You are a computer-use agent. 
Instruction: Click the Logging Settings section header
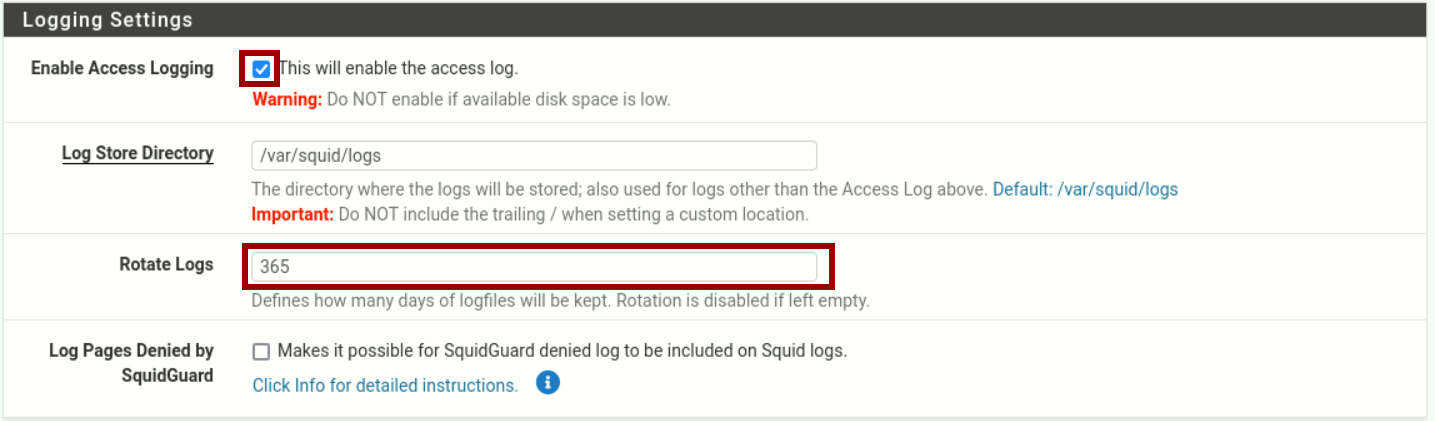point(108,19)
